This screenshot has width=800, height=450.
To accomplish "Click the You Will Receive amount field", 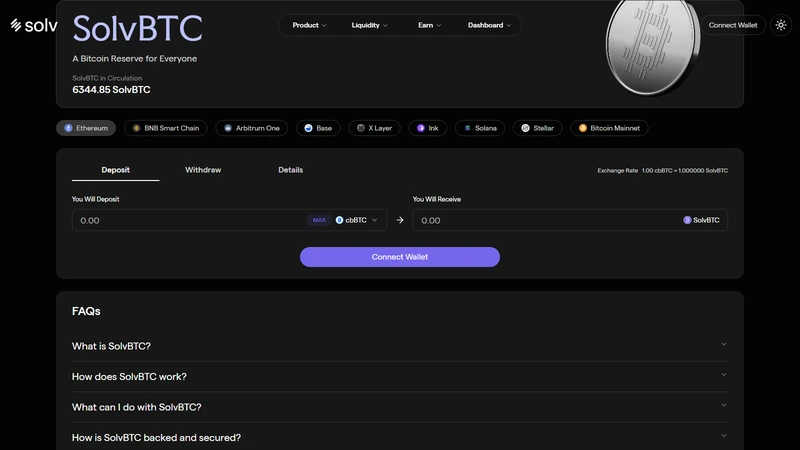I will [x=570, y=220].
